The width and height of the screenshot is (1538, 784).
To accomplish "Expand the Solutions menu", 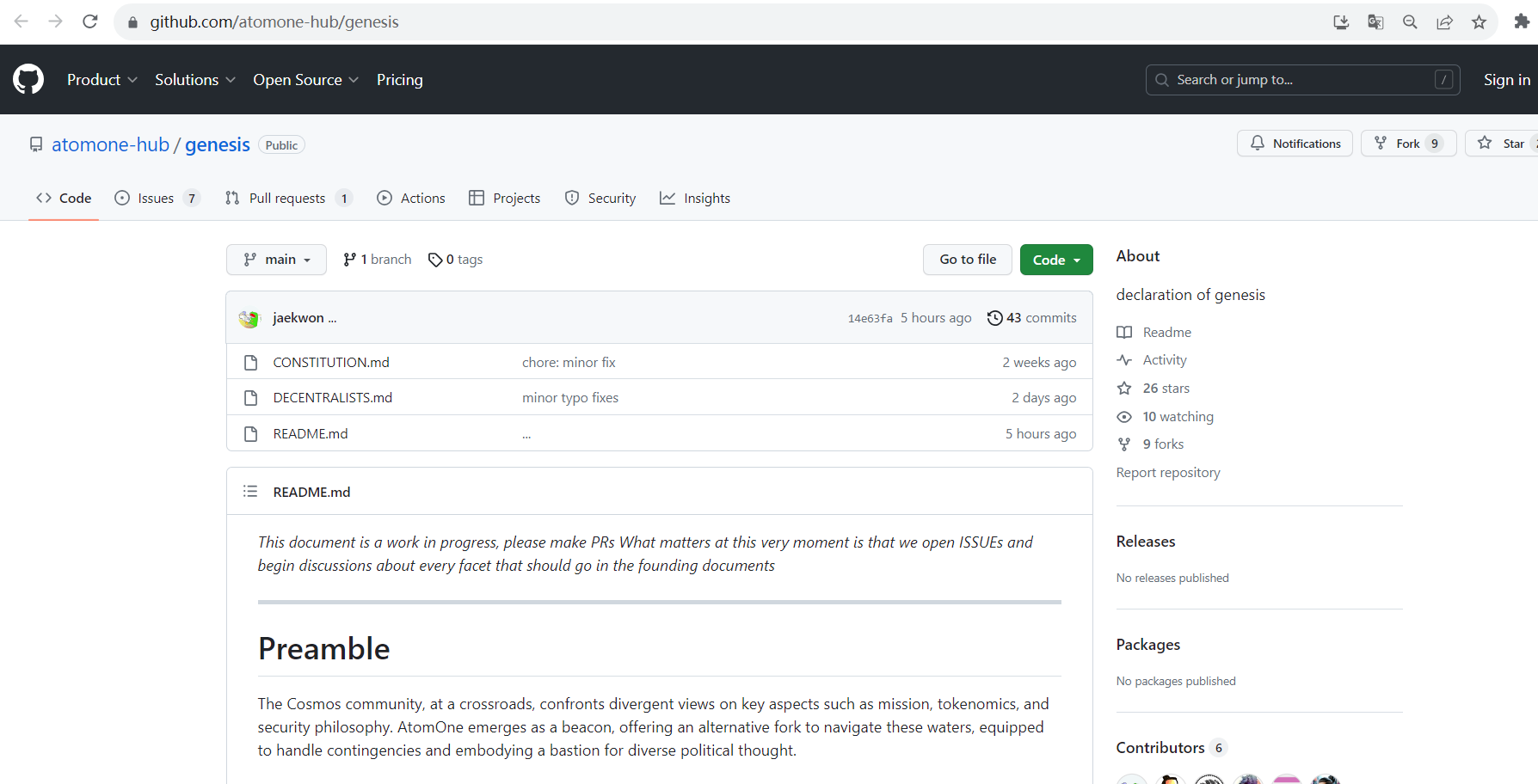I will point(195,80).
